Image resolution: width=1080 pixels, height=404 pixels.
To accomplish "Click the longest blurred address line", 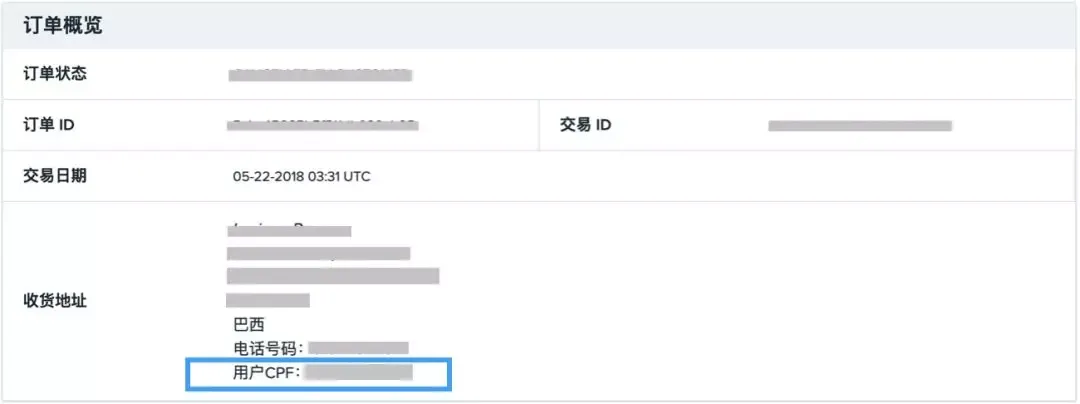I will pyautogui.click(x=332, y=276).
